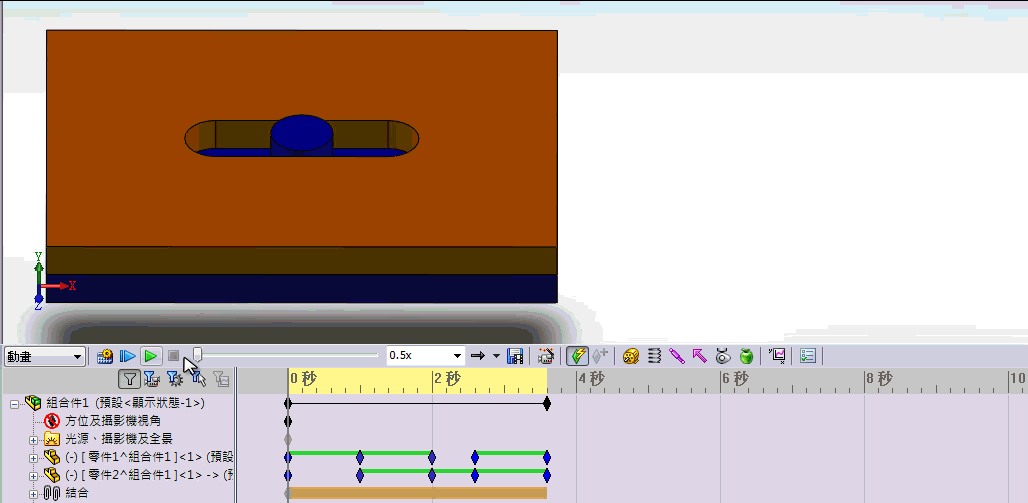1028x503 pixels.
Task: Select 方位及攝影機視角 start key point
Action: click(288, 422)
